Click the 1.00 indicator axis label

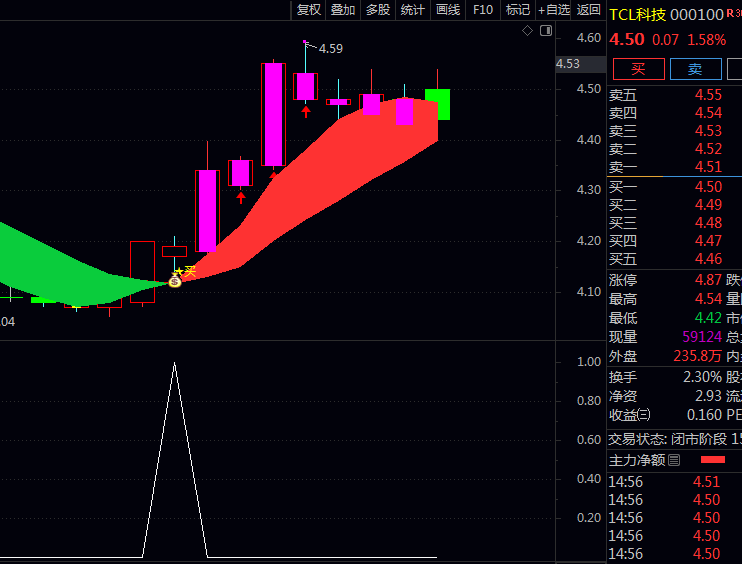[589, 362]
